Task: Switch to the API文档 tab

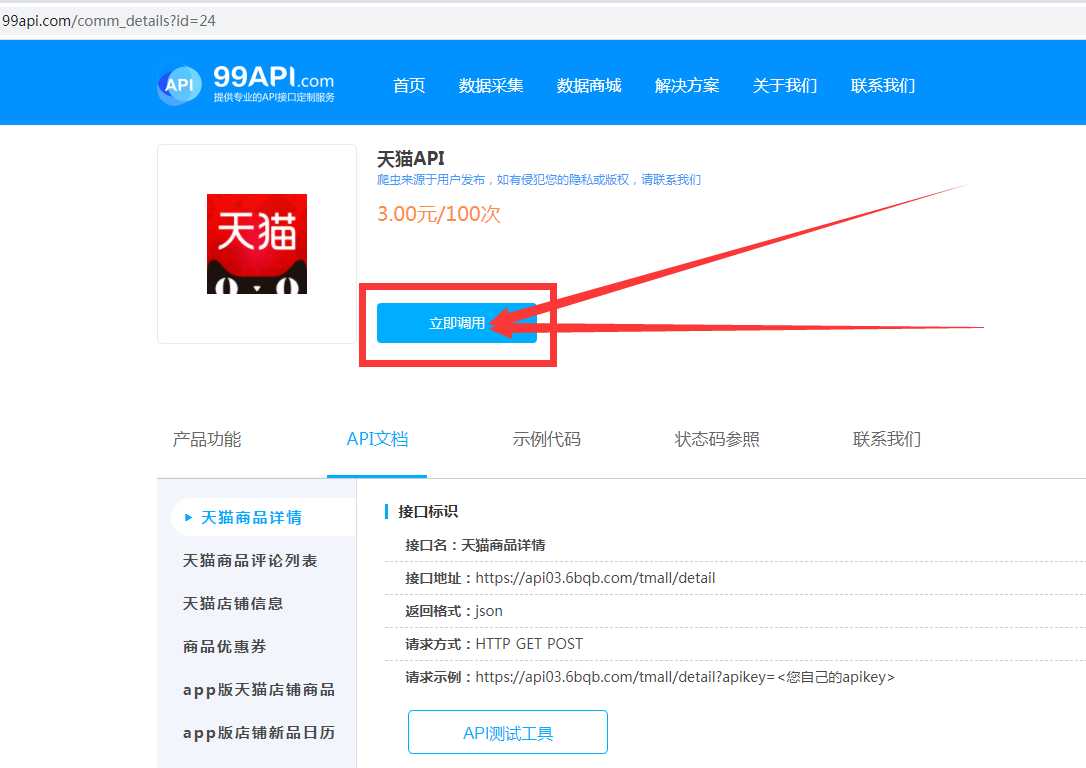Action: point(377,439)
